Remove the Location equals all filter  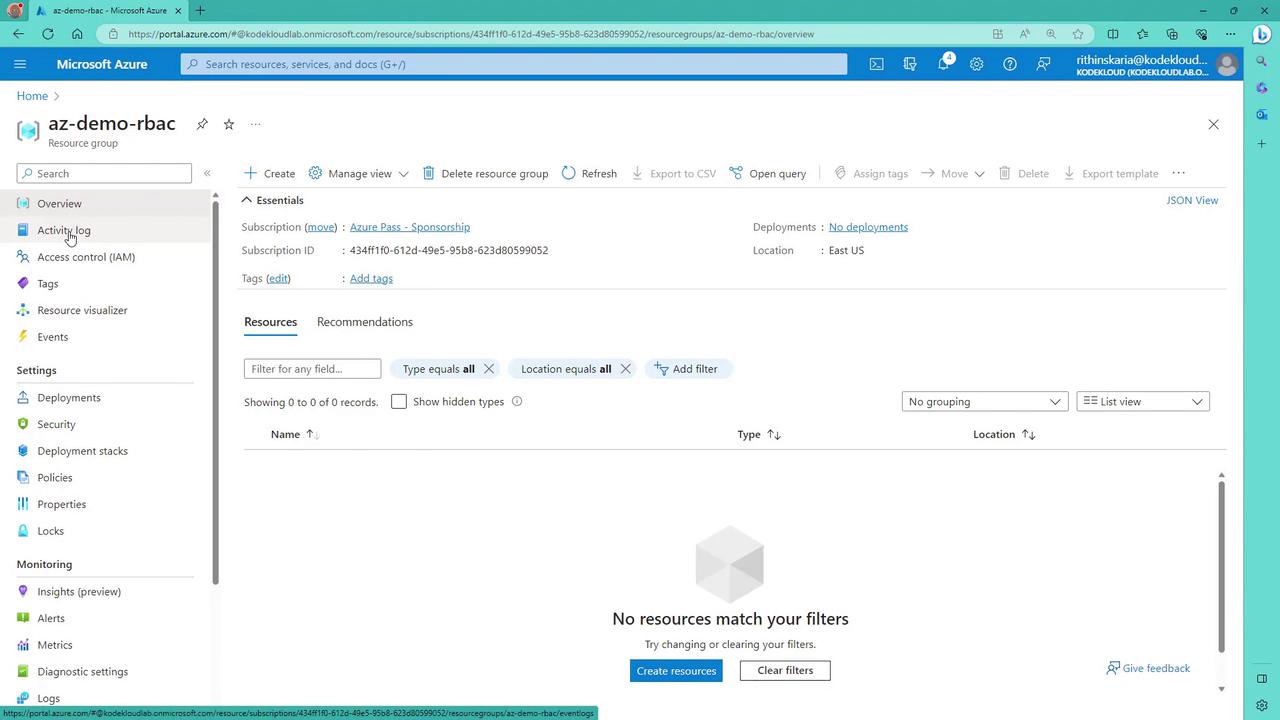[x=625, y=369]
